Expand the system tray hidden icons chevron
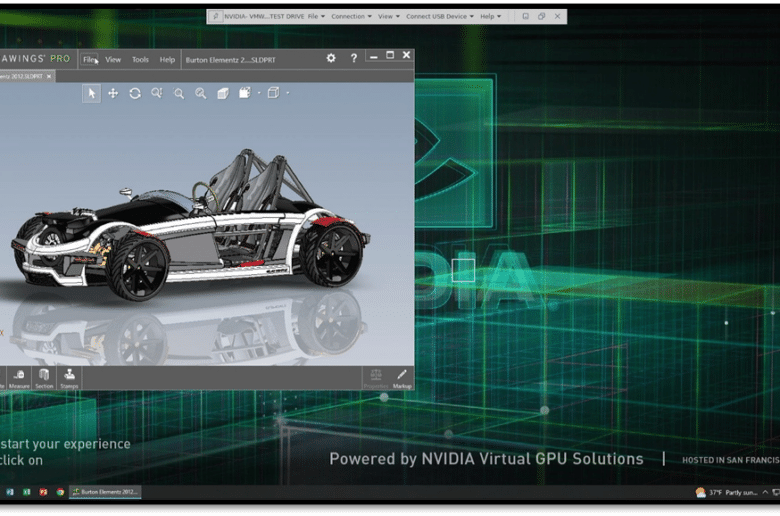Image resolution: width=780 pixels, height=516 pixels. tap(765, 492)
